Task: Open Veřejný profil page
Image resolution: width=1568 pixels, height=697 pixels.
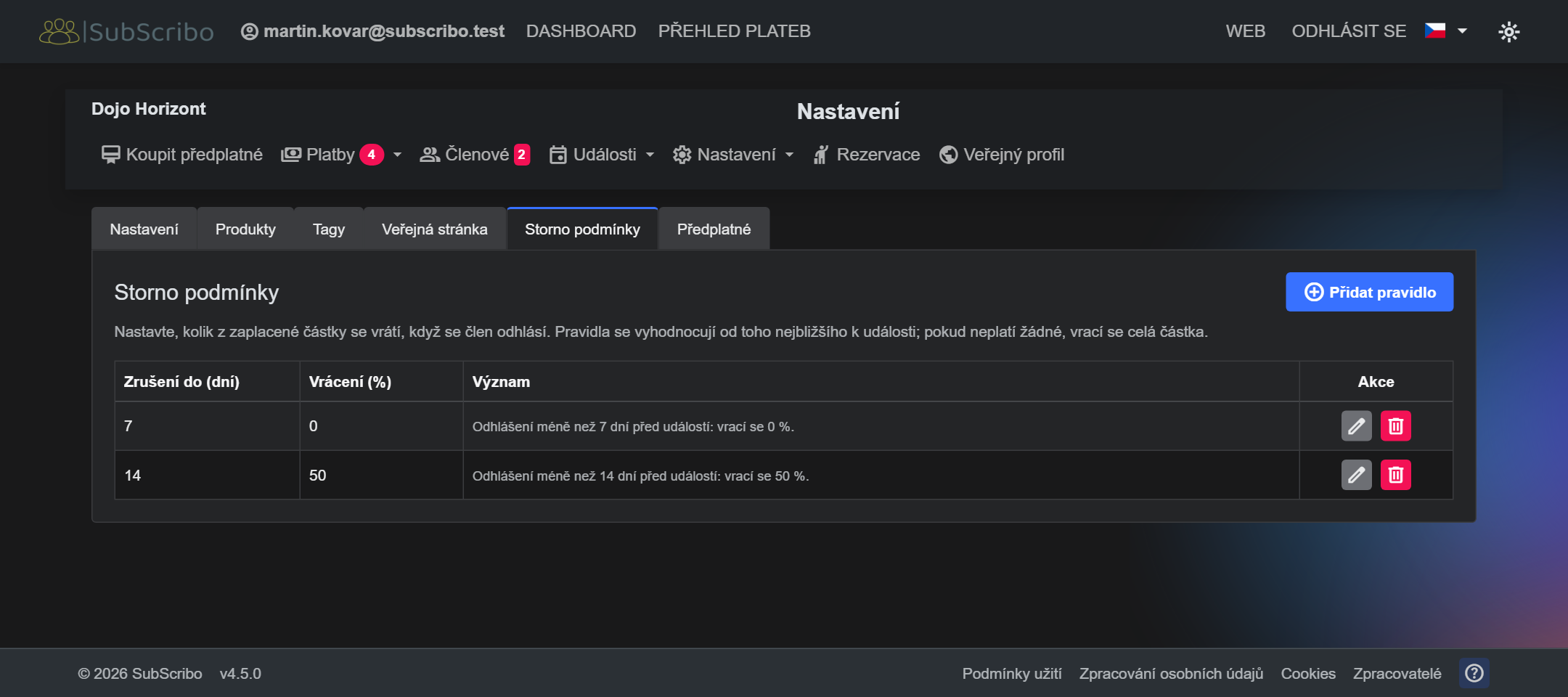Action: point(1002,155)
